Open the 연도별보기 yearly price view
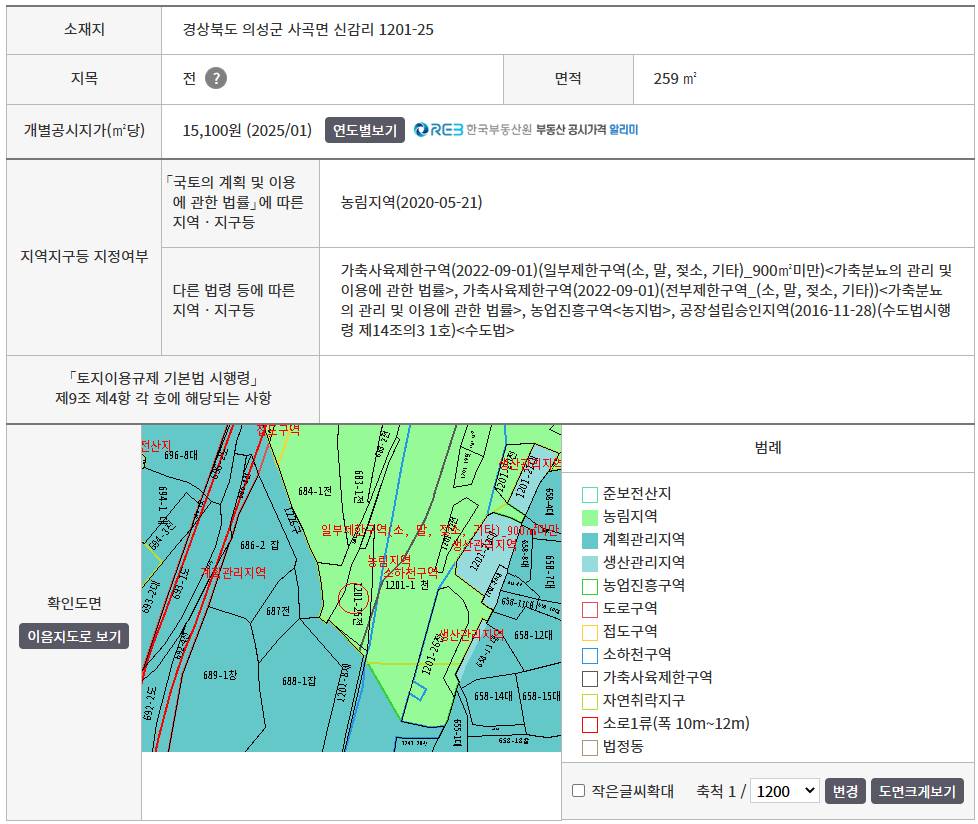This screenshot has width=978, height=824. tap(365, 130)
